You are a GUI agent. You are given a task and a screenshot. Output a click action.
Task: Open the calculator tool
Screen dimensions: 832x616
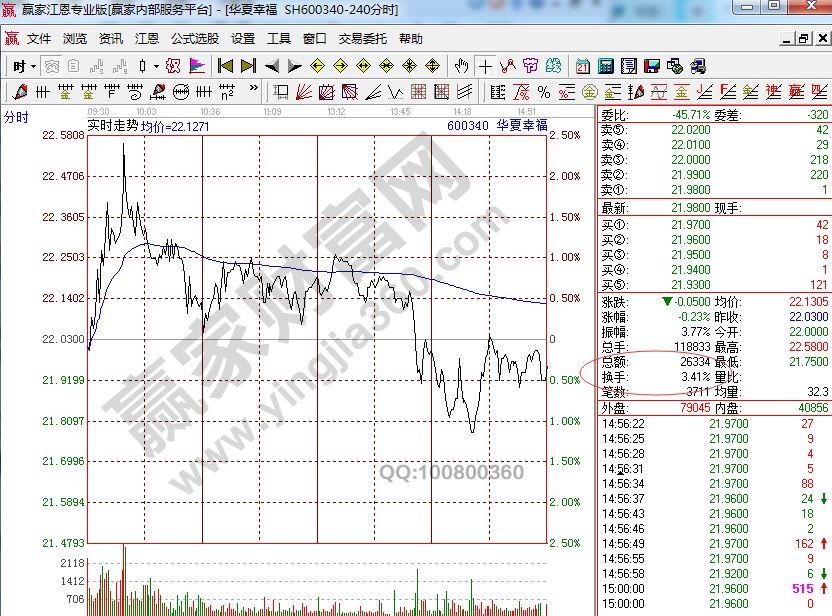pos(606,67)
